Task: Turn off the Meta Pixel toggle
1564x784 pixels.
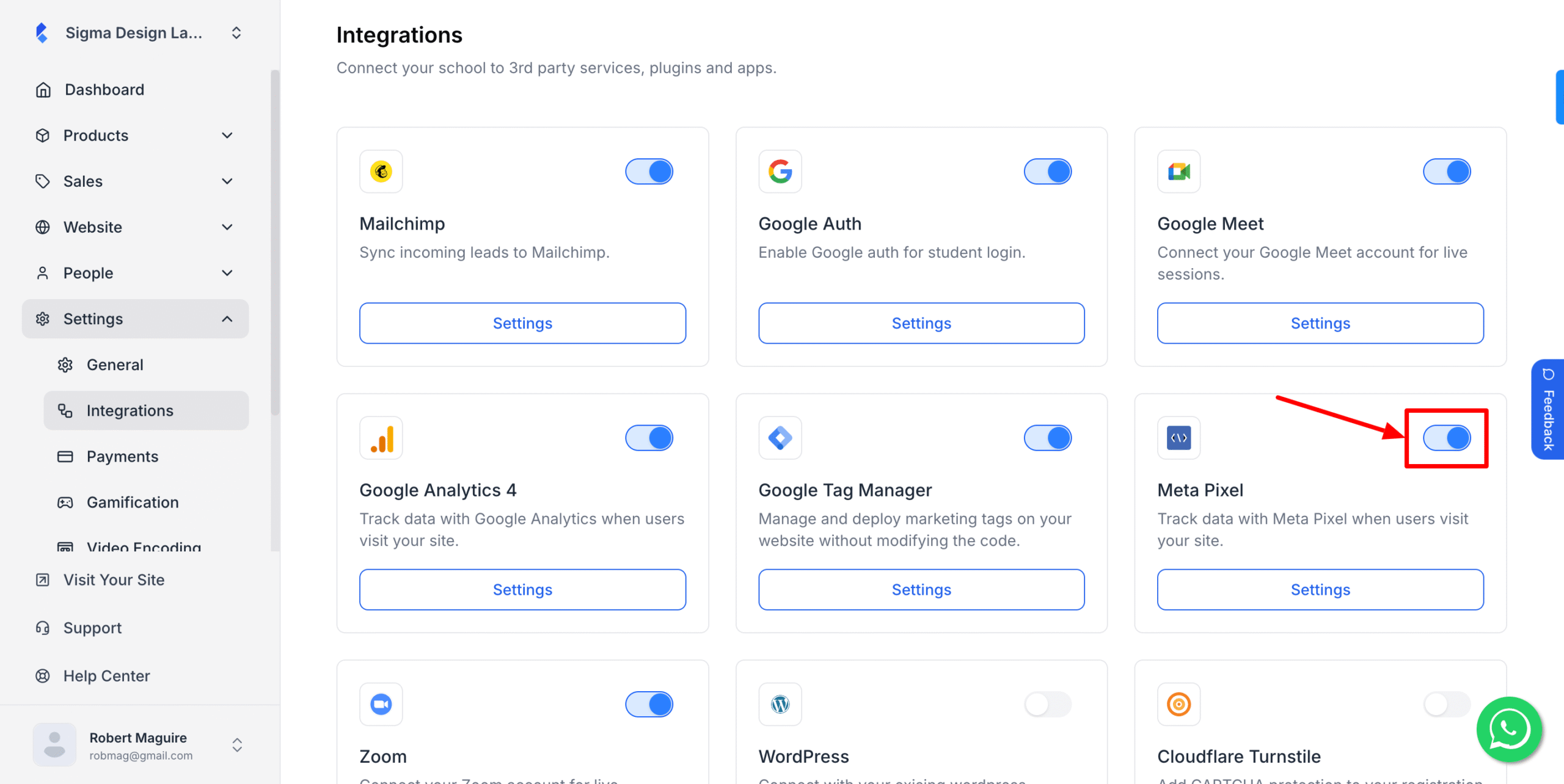Action: pyautogui.click(x=1447, y=438)
